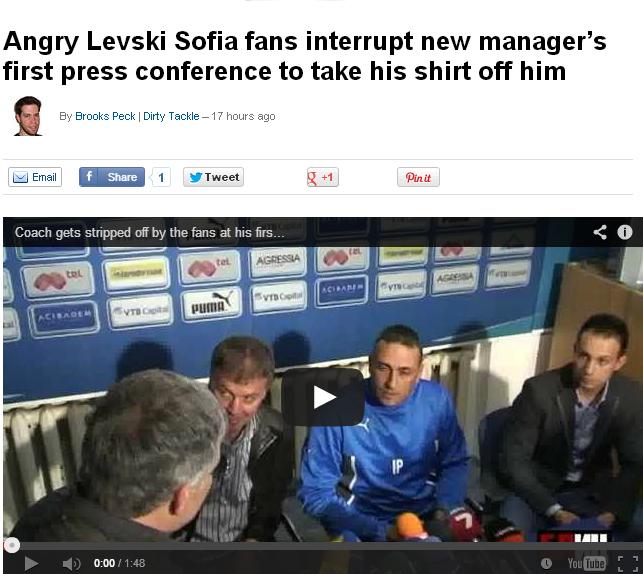
Task: Click the Google +1 button
Action: (323, 177)
